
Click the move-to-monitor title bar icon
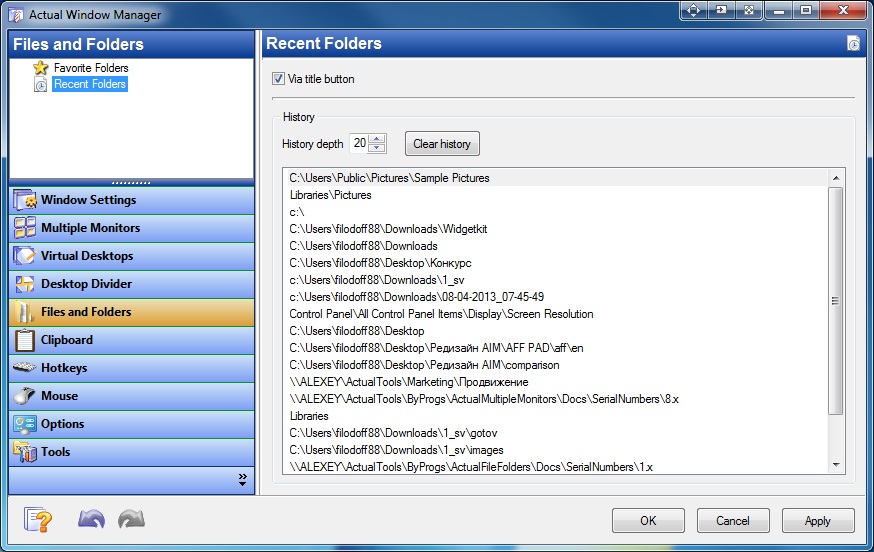tap(693, 10)
